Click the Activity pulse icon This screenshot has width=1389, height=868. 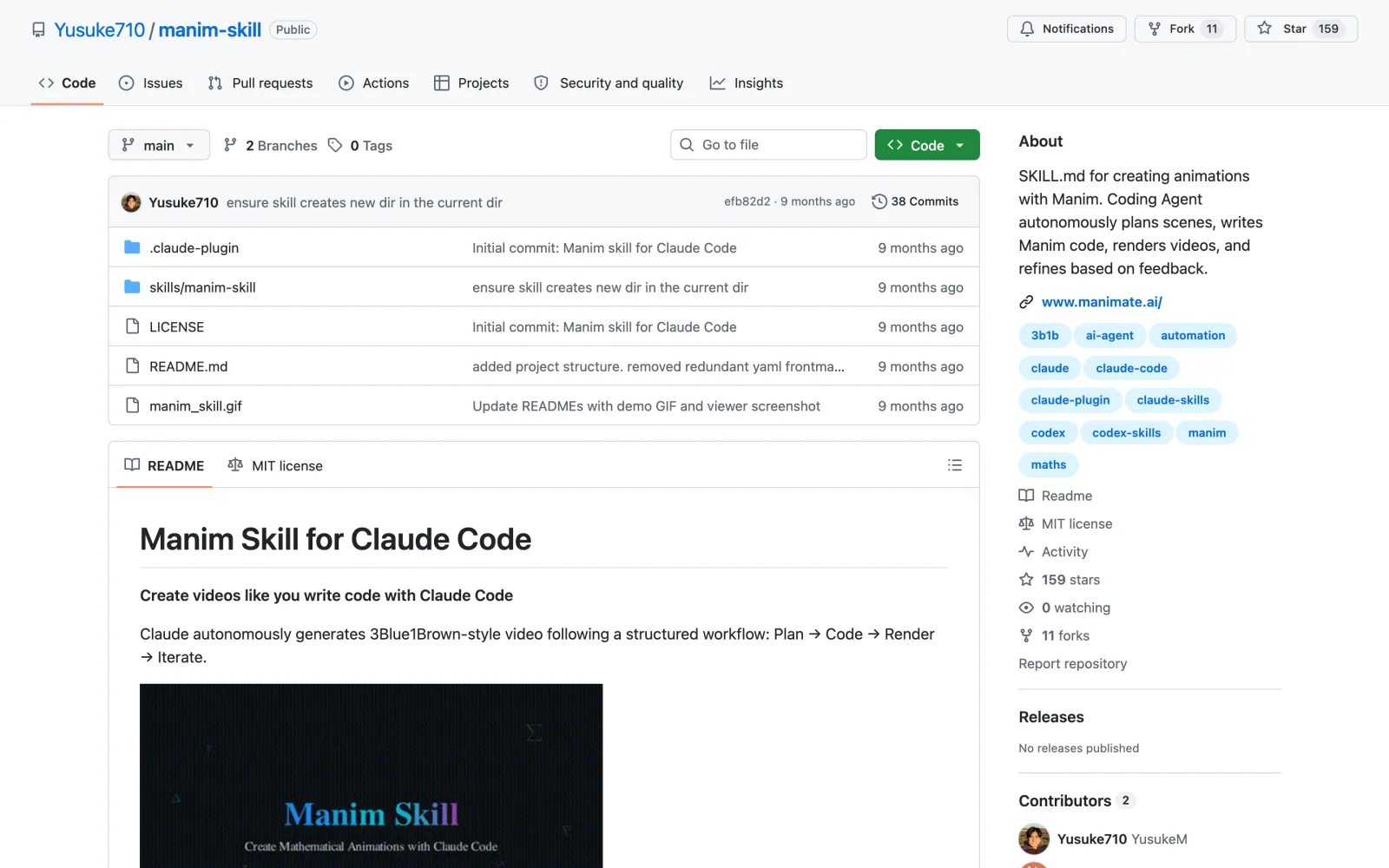pos(1026,552)
